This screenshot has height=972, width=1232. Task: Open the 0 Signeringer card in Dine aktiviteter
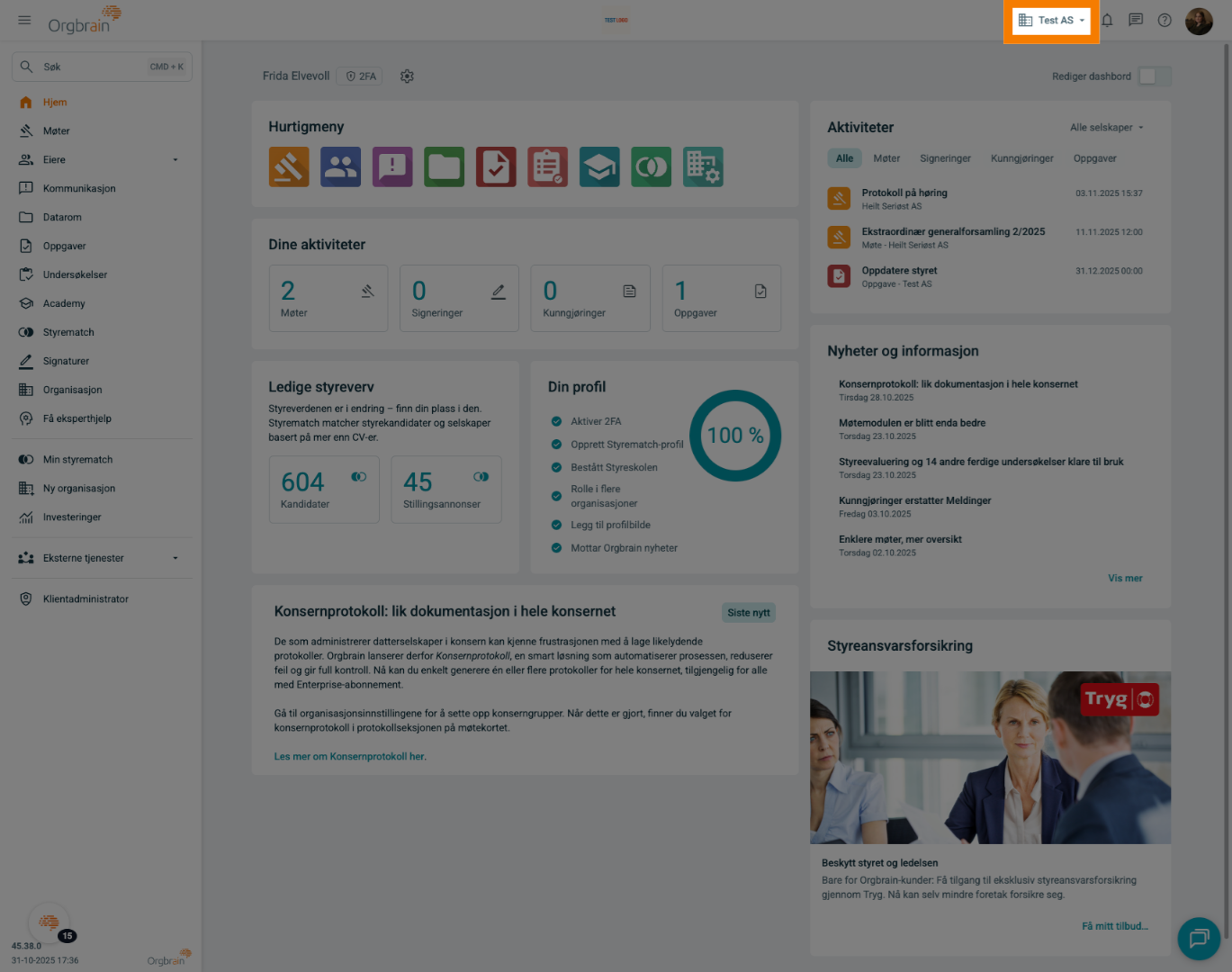tap(459, 299)
